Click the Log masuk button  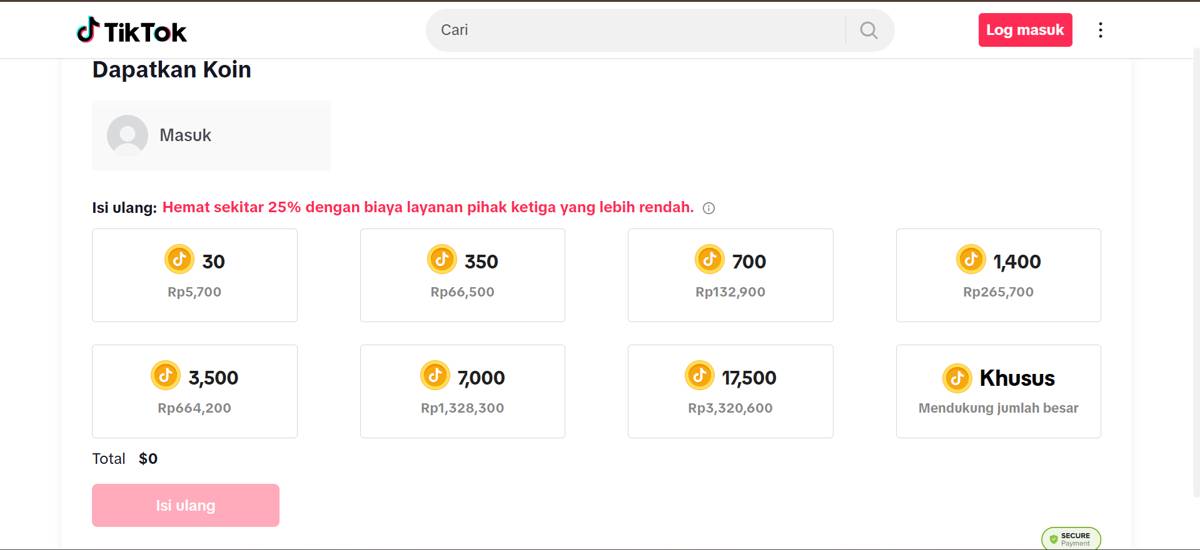(x=1025, y=30)
